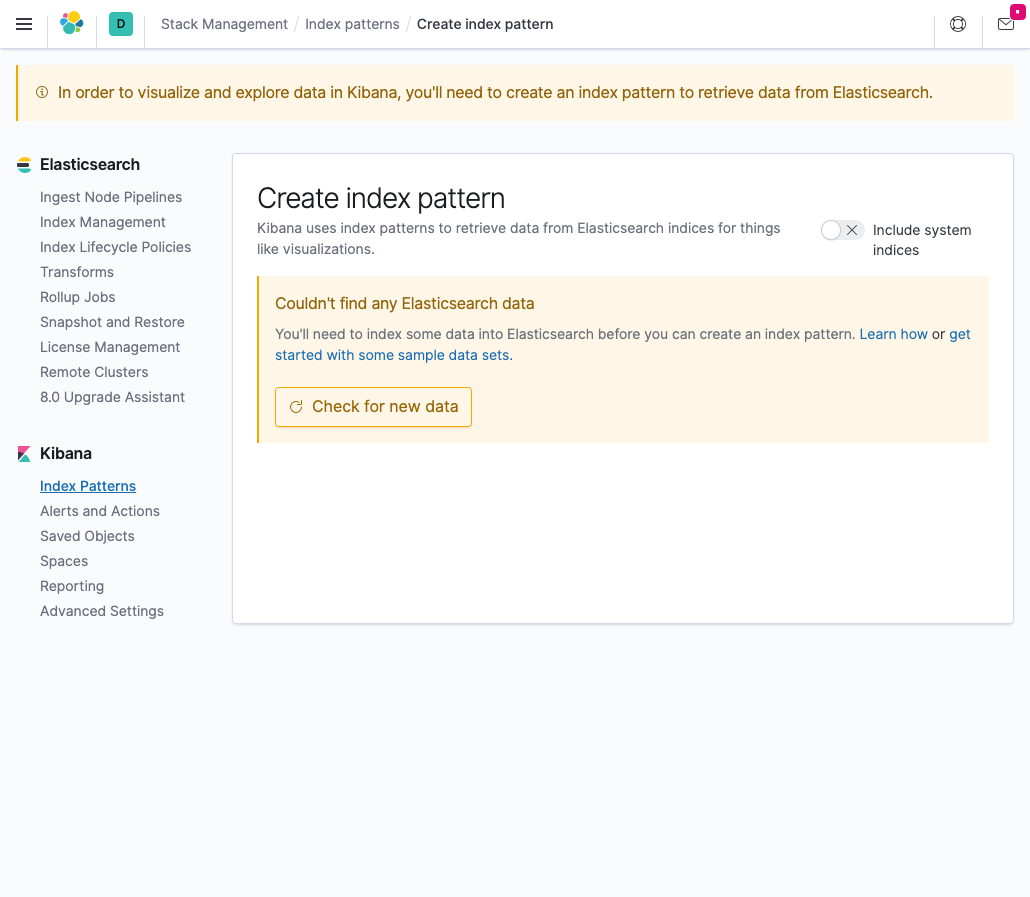1030x897 pixels.
Task: Open the 8.0 Upgrade Assistant
Action: pyautogui.click(x=112, y=397)
